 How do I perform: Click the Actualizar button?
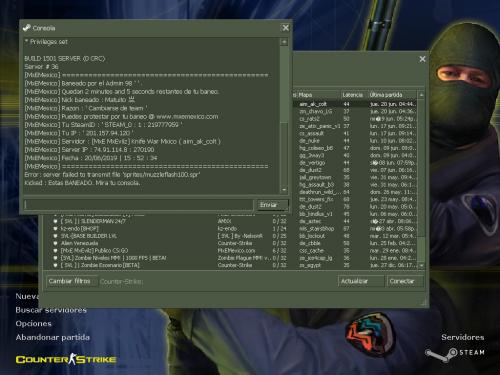coord(360,281)
